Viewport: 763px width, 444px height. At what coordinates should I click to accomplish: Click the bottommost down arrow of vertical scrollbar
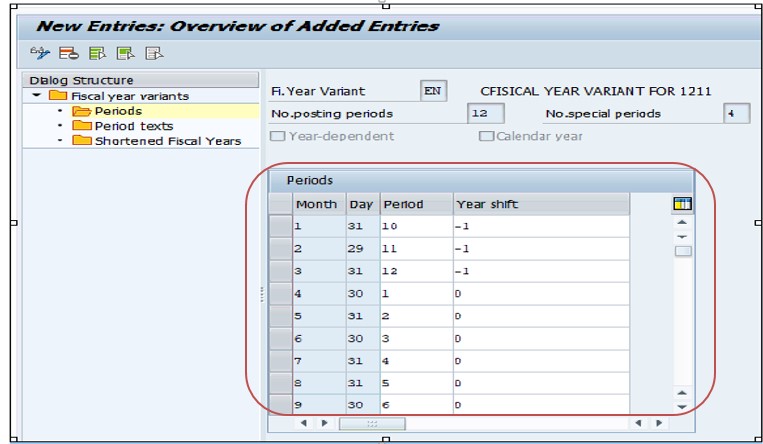point(682,407)
